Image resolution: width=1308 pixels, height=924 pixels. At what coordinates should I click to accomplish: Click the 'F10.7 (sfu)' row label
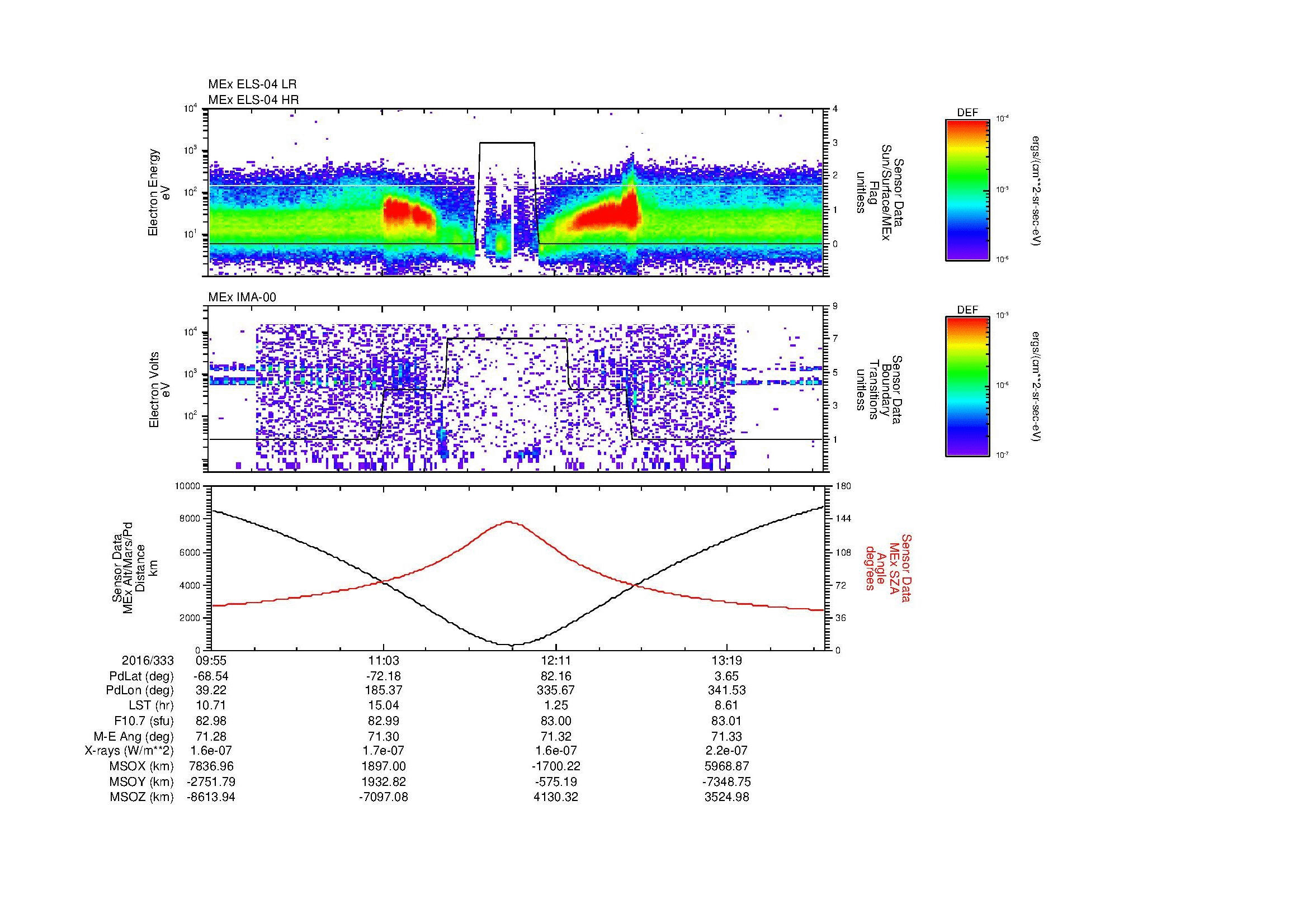(144, 721)
